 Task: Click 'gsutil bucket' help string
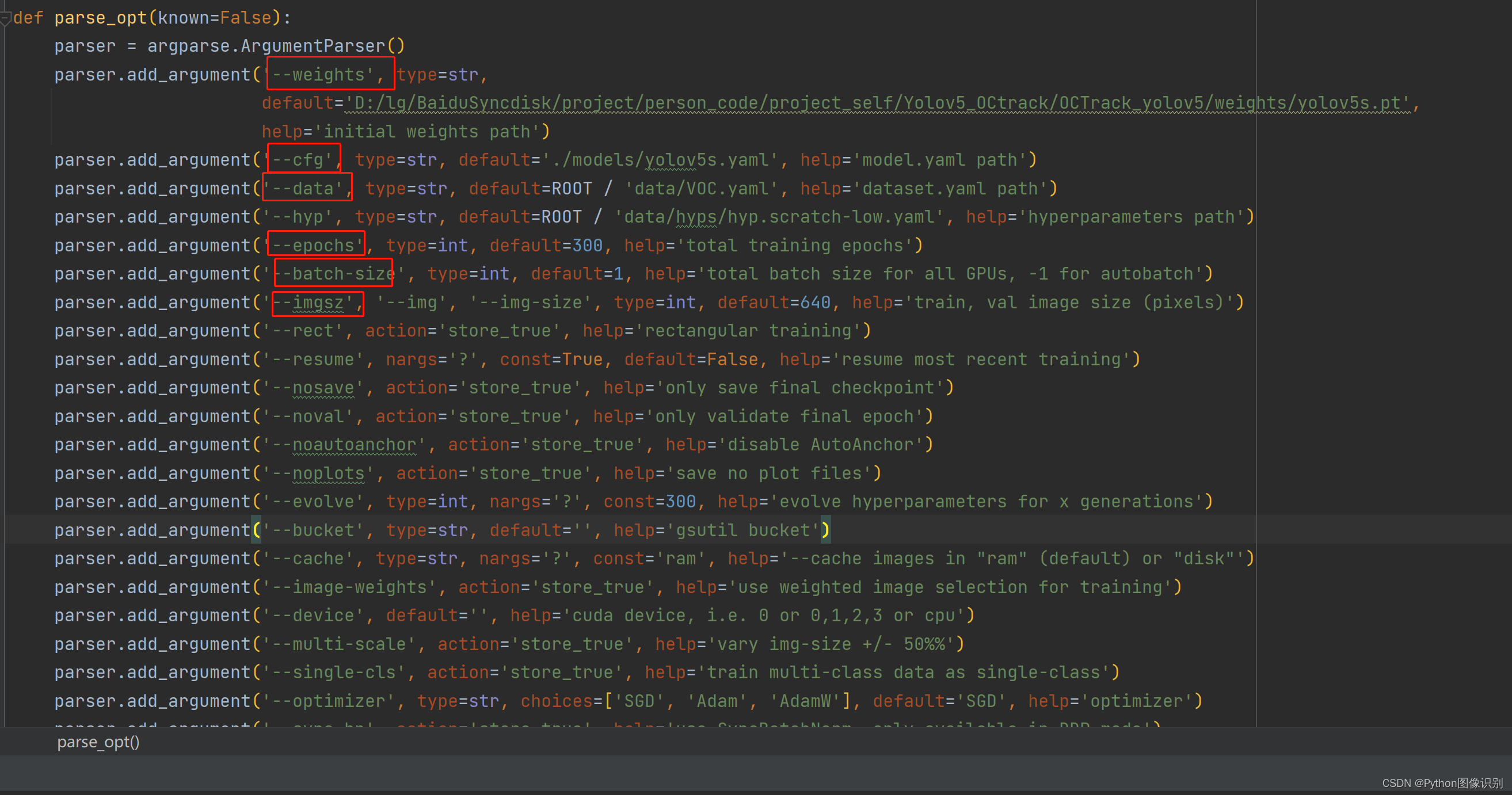pos(743,530)
